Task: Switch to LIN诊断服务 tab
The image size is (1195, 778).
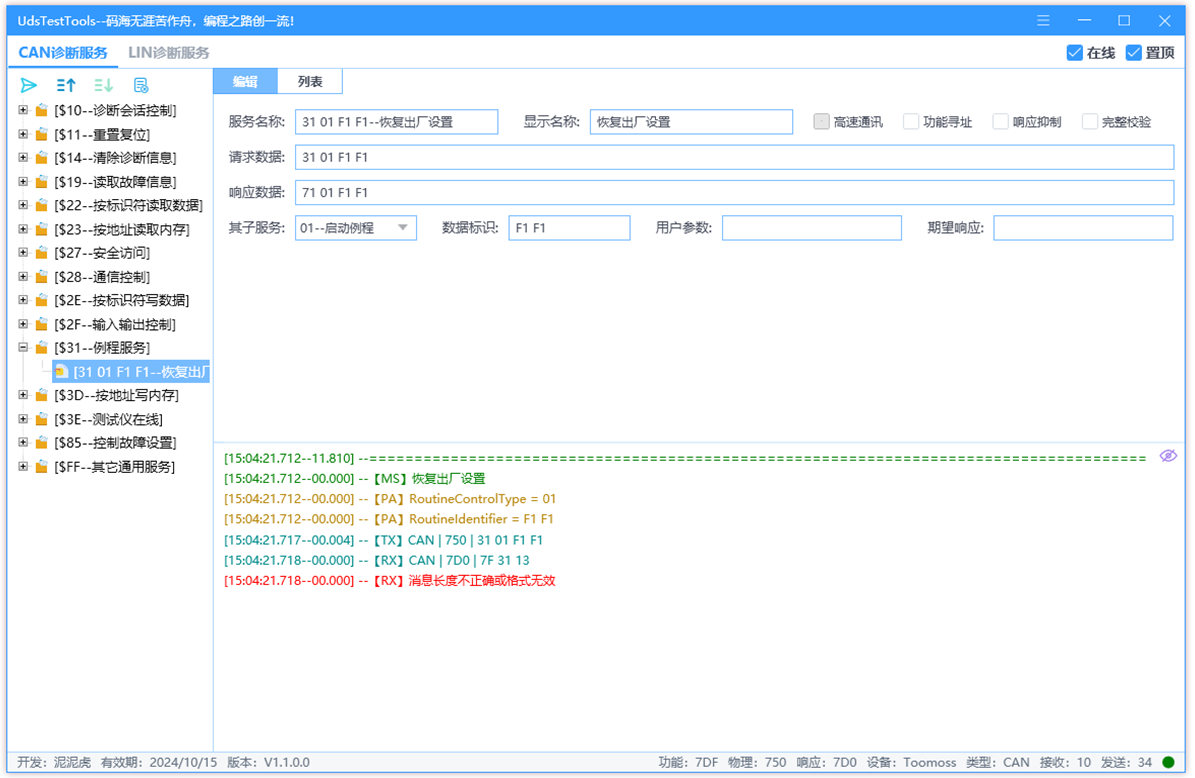Action: tap(168, 53)
